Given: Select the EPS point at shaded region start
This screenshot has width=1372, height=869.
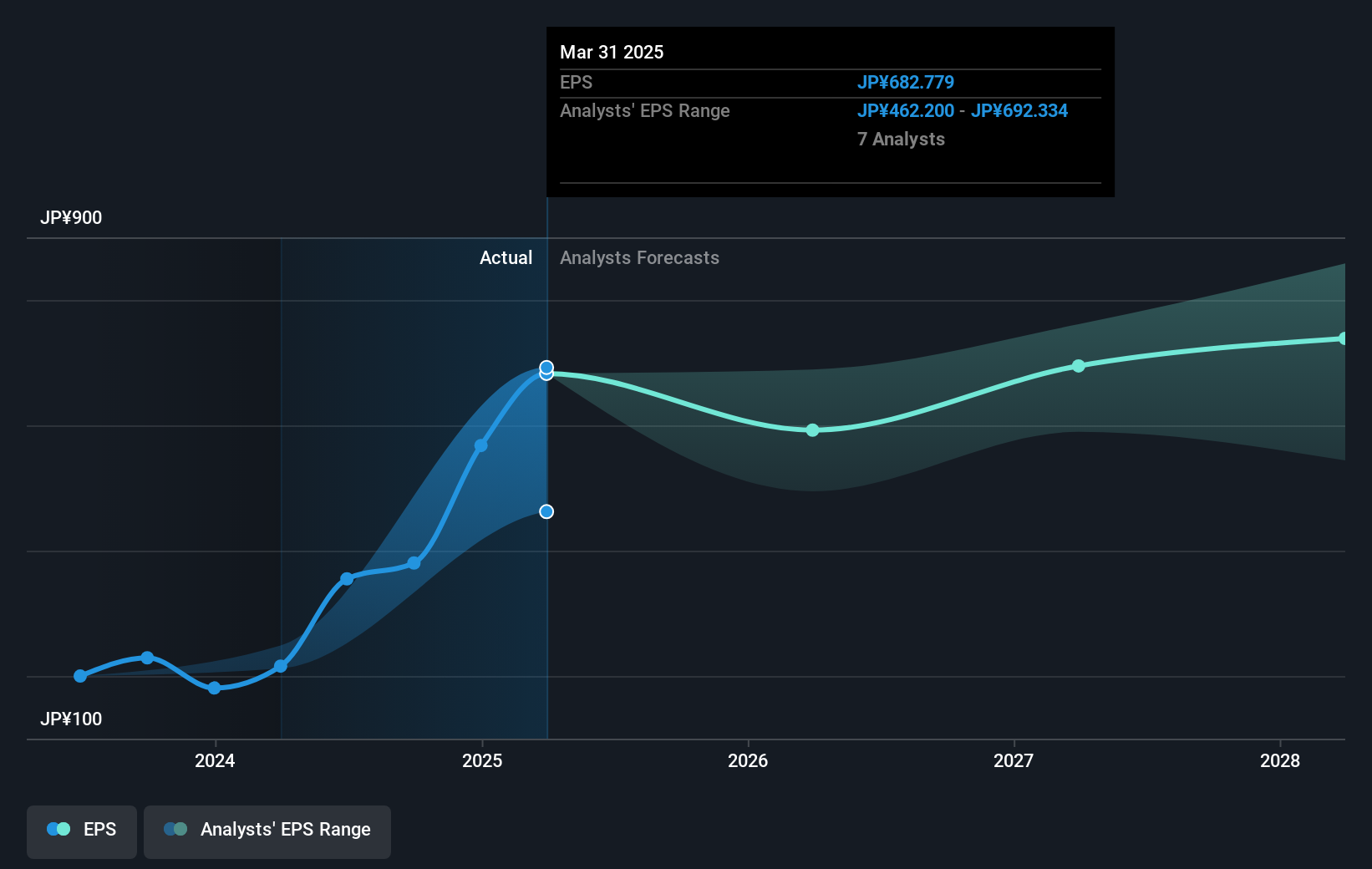Looking at the screenshot, I should tap(281, 666).
